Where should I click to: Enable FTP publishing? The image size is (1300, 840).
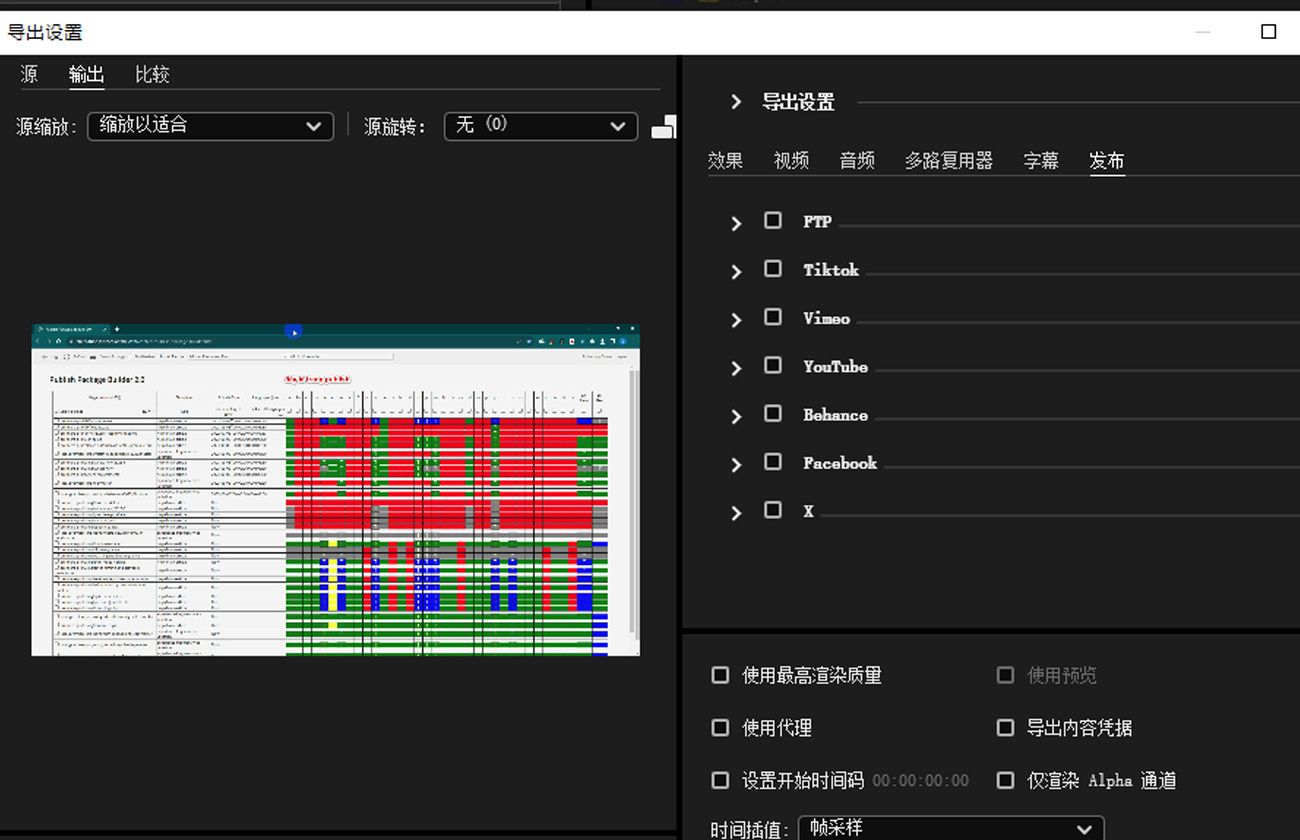click(x=773, y=219)
